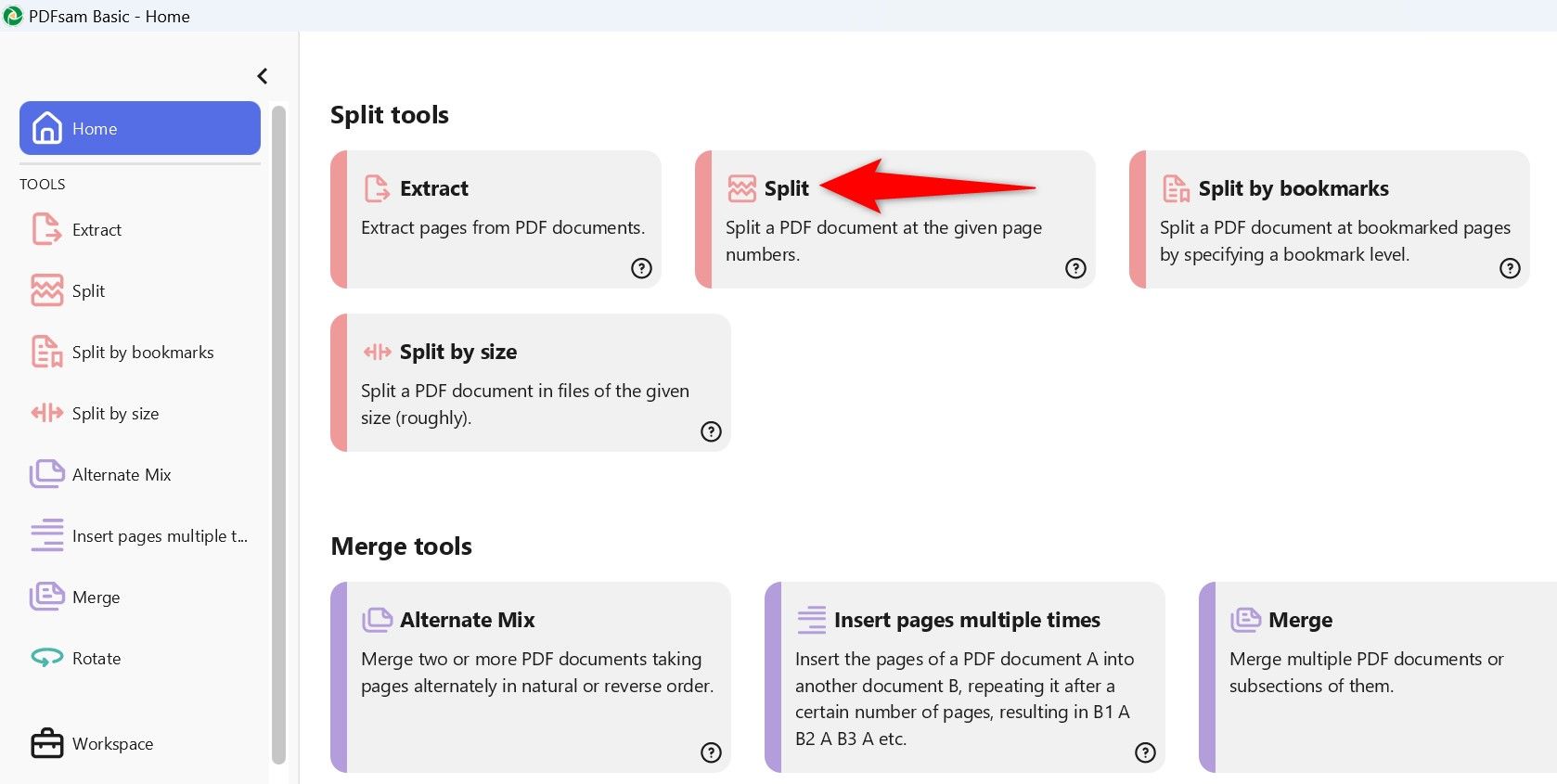Screen dimensions: 1557x784
Task: Open the Extract card title
Action: tap(434, 188)
